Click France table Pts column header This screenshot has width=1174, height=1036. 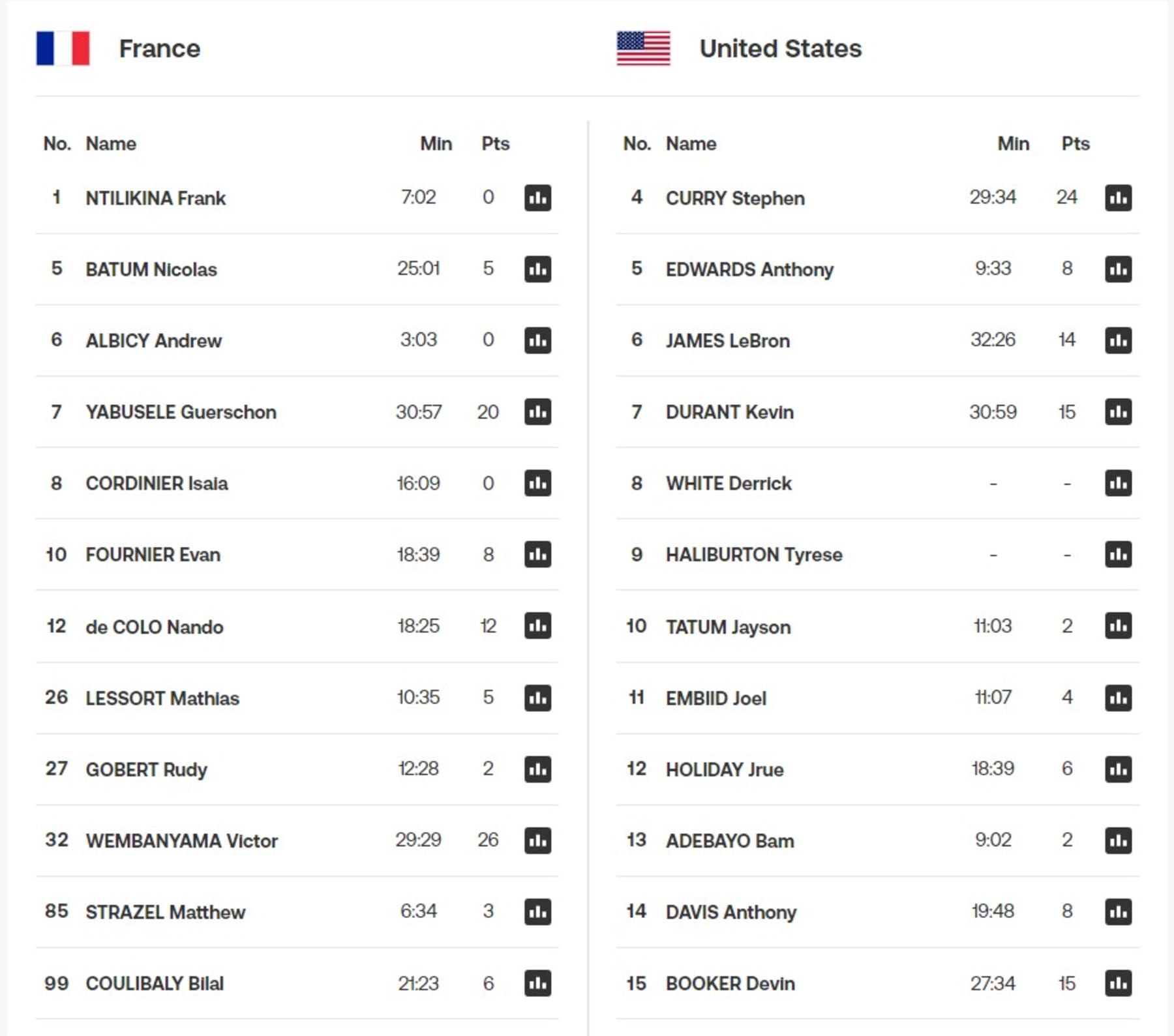coord(495,143)
